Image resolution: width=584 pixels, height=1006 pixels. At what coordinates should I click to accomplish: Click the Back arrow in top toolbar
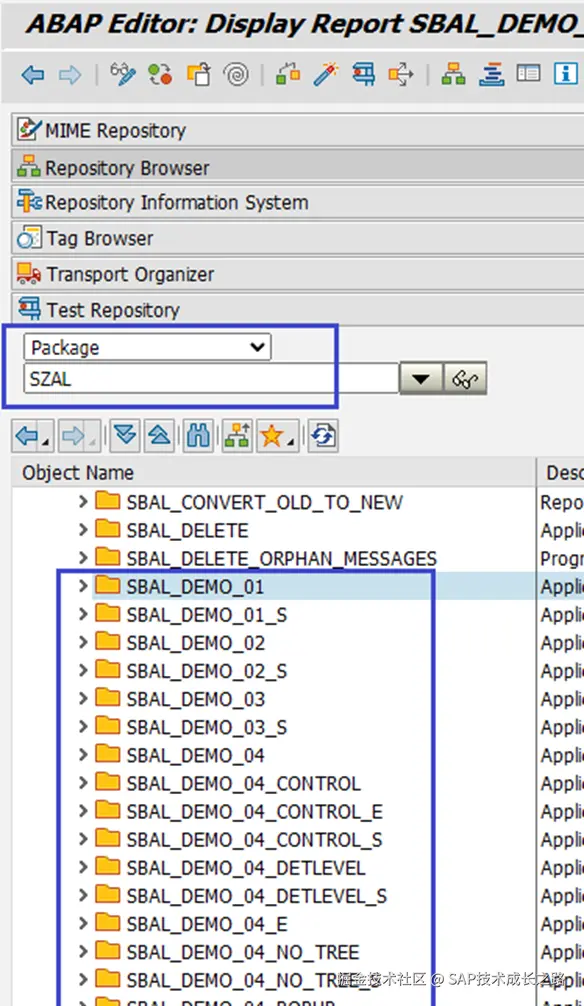click(x=33, y=75)
